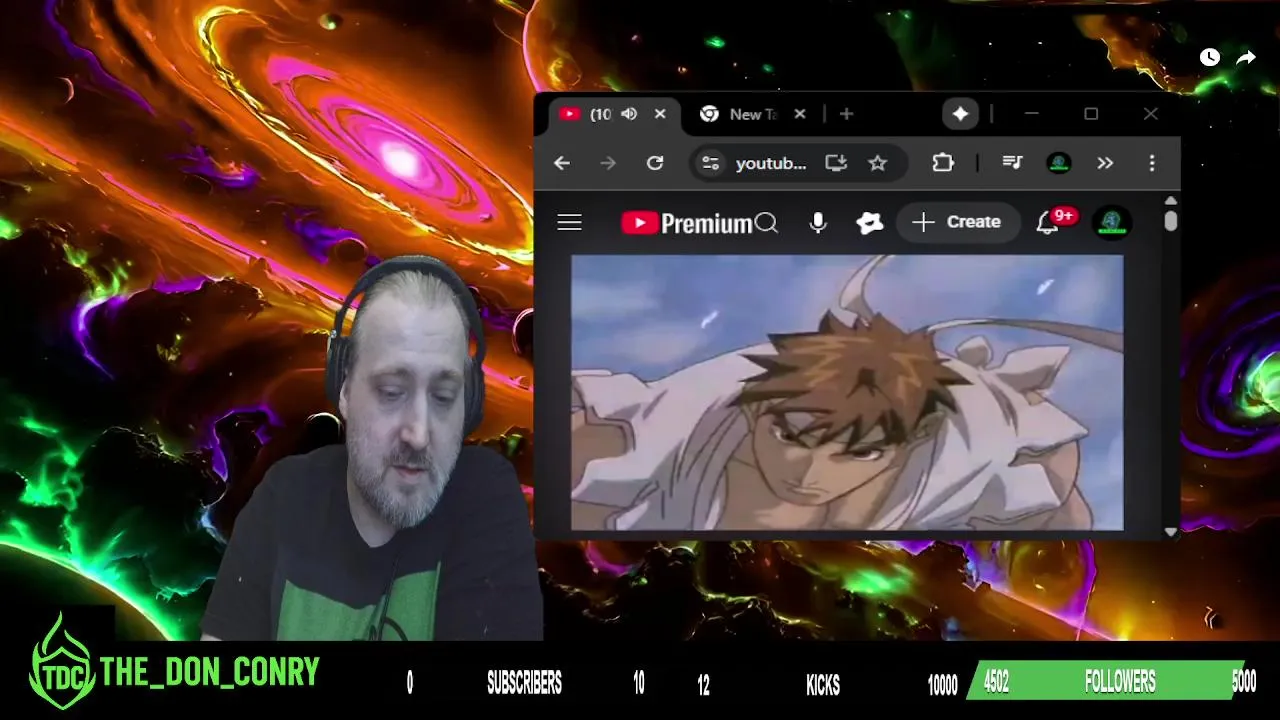Maximize the Chrome window
Image resolution: width=1280 pixels, height=720 pixels.
click(1091, 114)
